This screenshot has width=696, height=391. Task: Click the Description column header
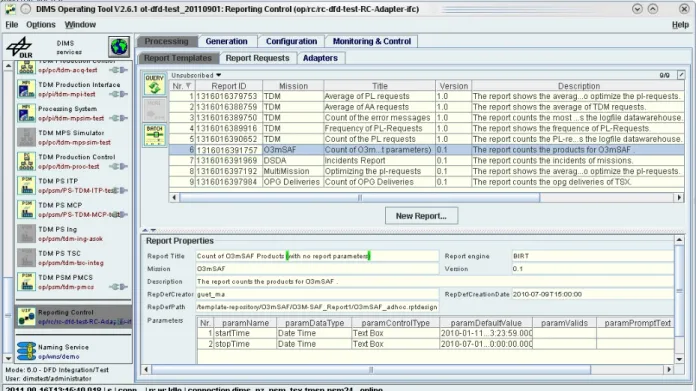point(578,86)
